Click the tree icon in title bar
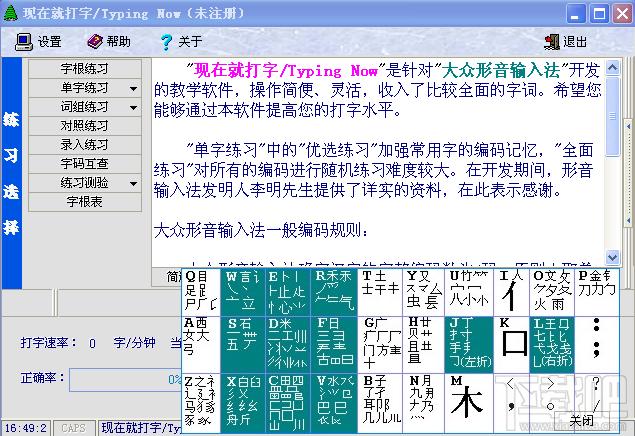Viewport: 635px width, 436px height. (11, 13)
